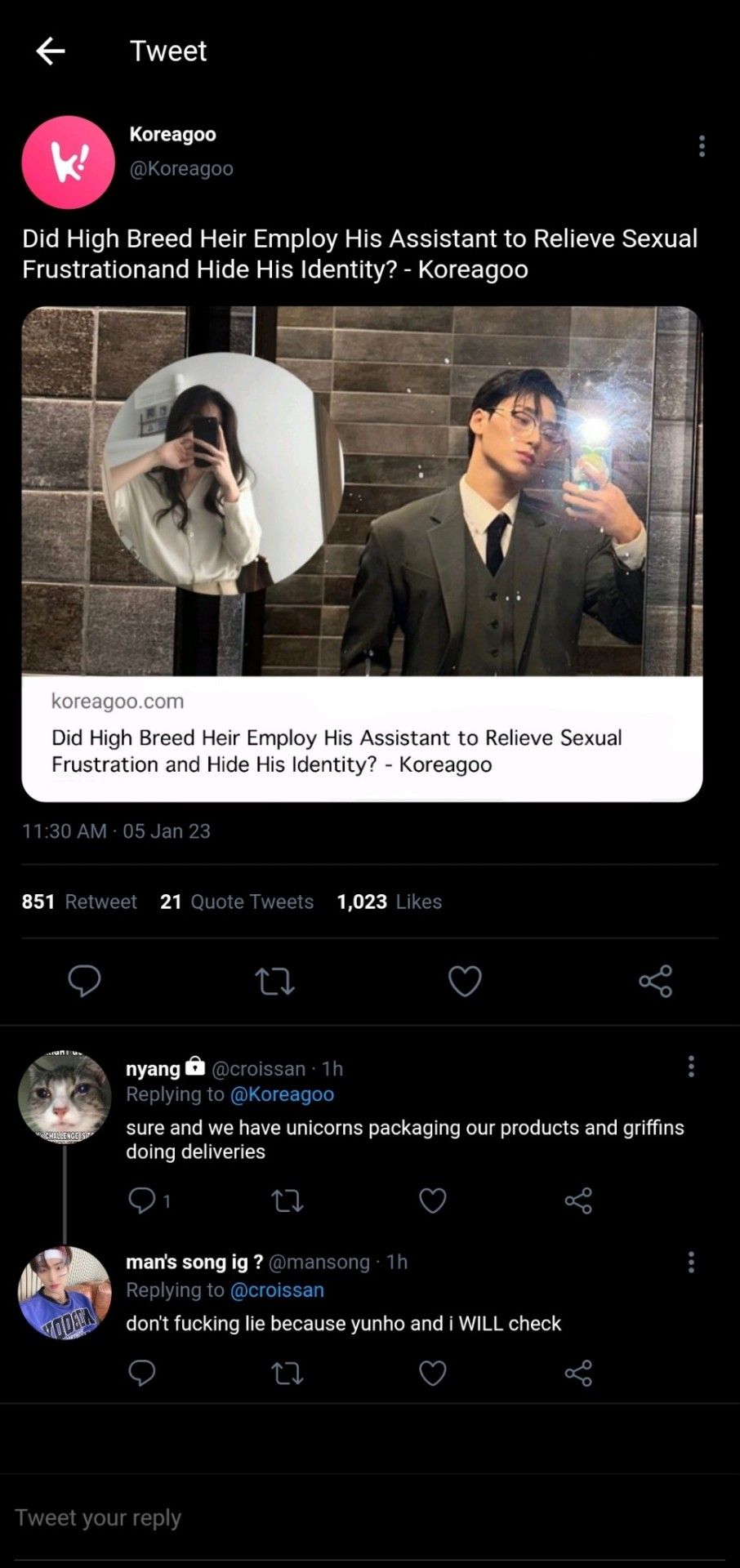The image size is (740, 1568).
Task: Reply to the main Koreagoo tweet
Action: (x=84, y=981)
